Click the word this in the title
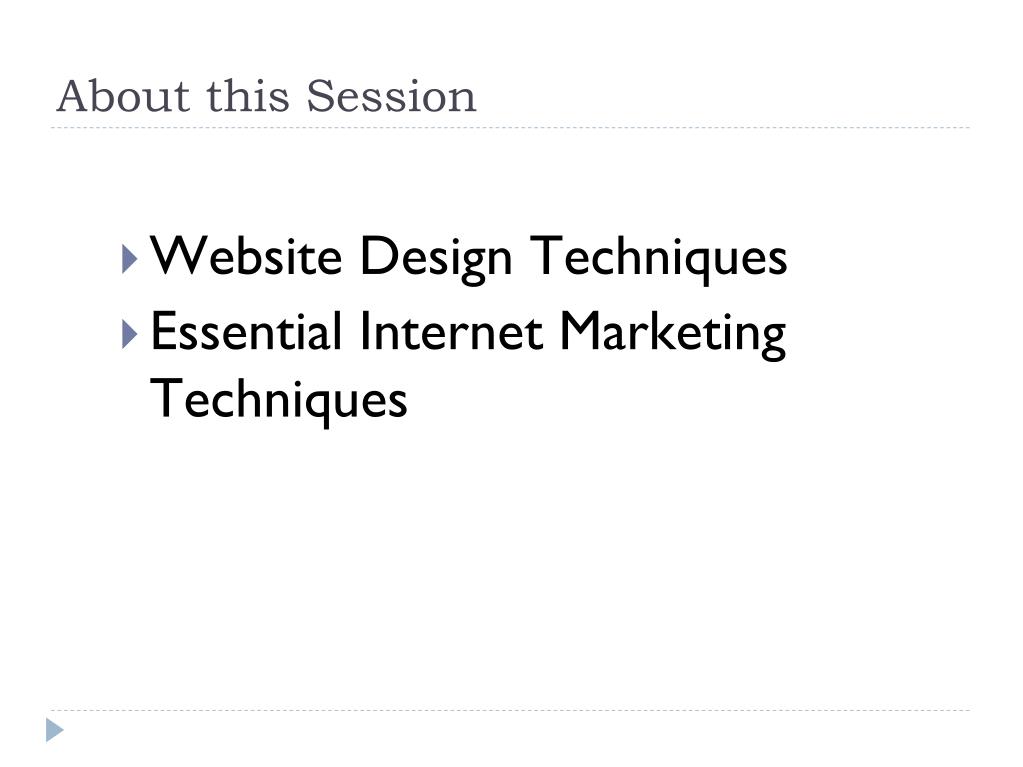This screenshot has height=767, width=1023. 248,97
